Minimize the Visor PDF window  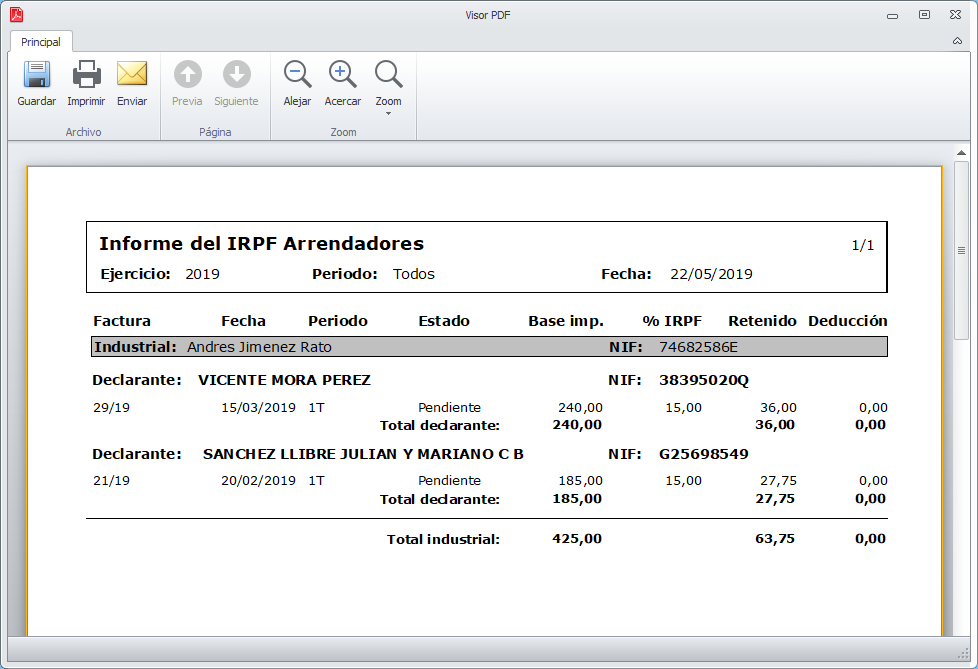891,15
